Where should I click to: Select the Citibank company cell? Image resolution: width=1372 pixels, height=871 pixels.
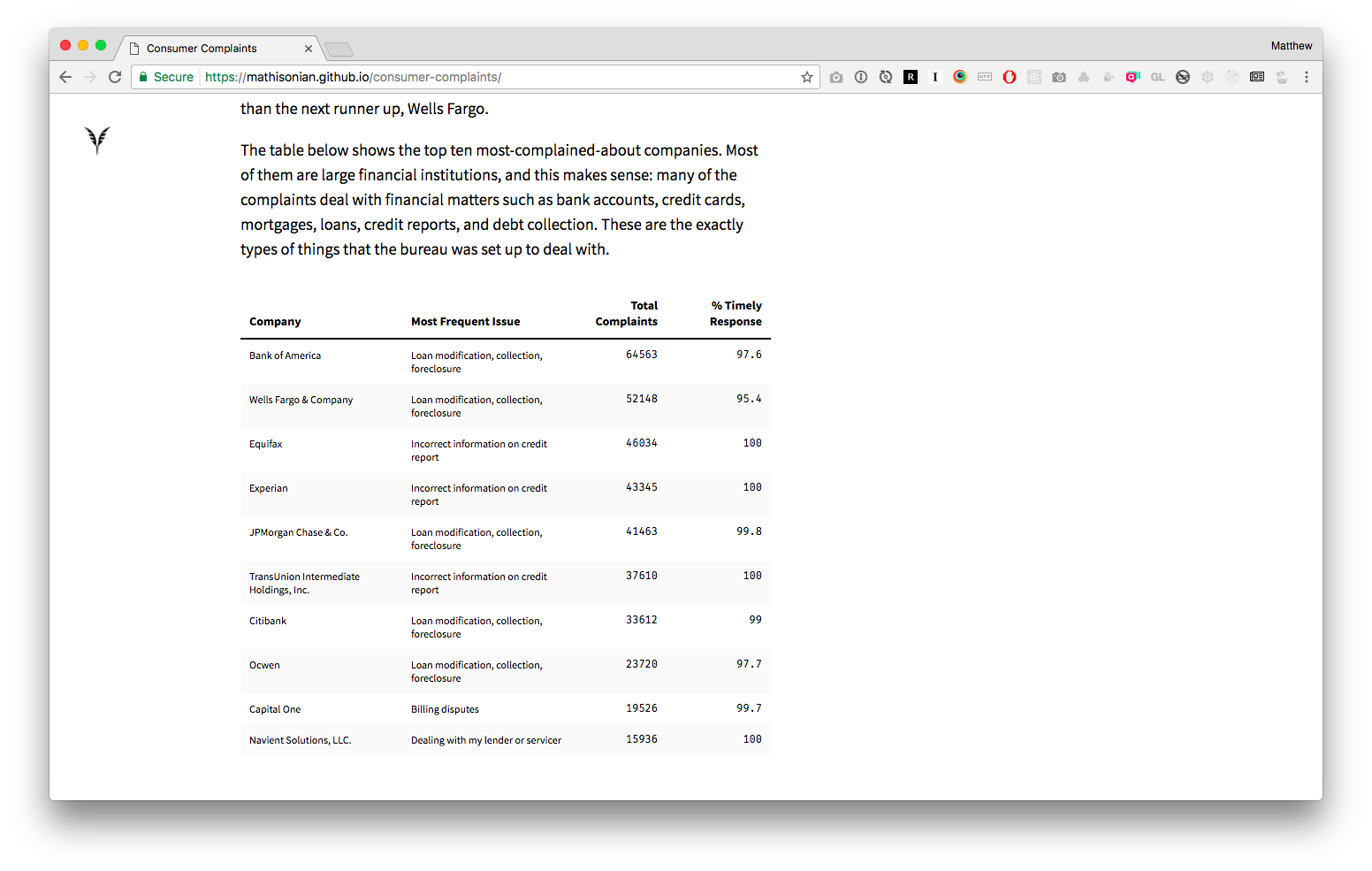268,621
